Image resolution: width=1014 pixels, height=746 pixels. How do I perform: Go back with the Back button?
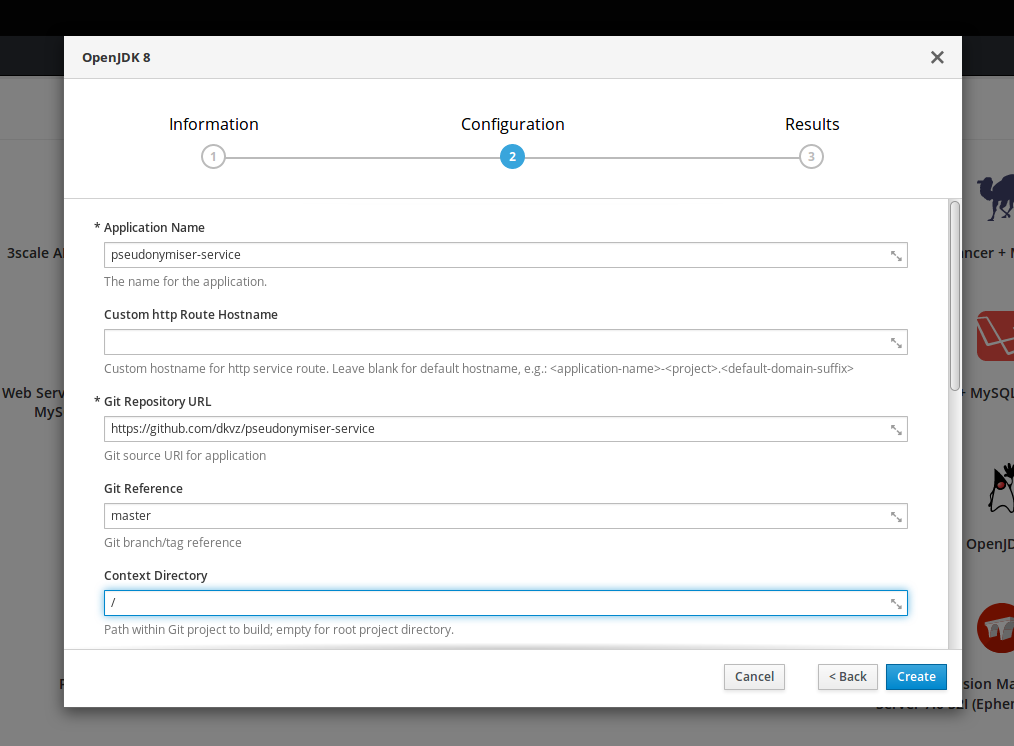[847, 677]
